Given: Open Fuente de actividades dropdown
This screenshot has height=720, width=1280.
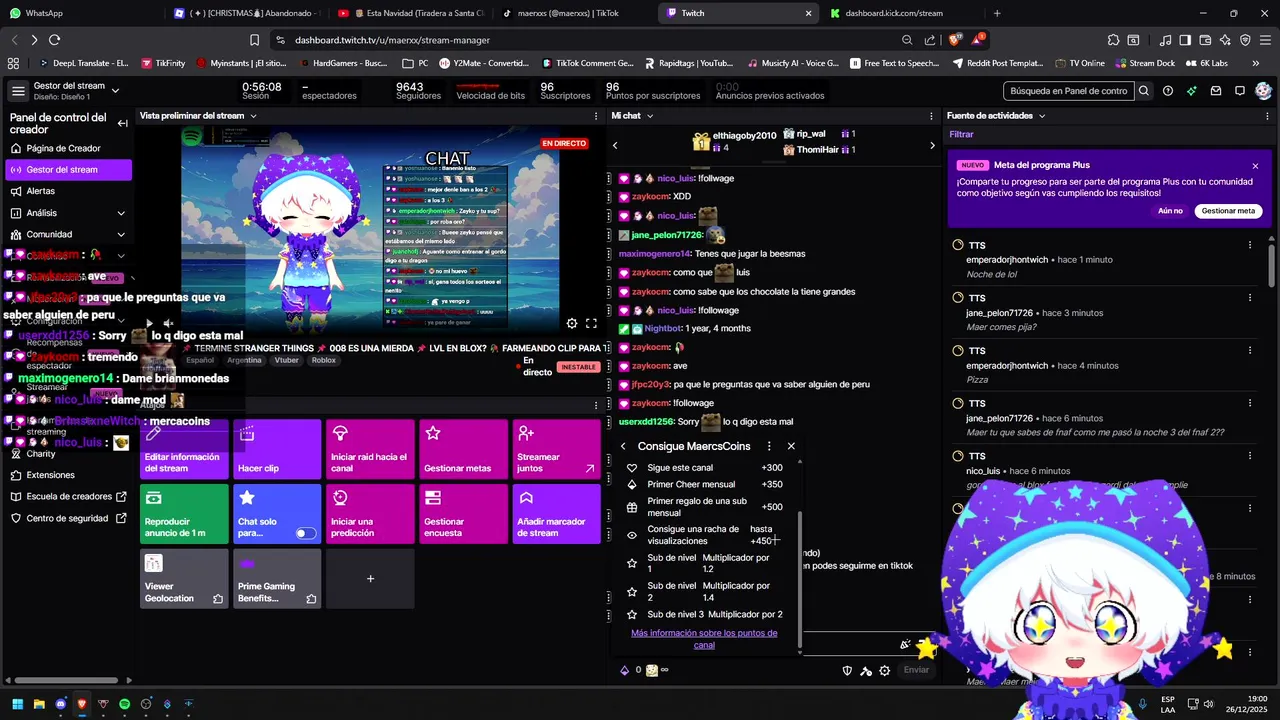Looking at the screenshot, I should point(1042,116).
